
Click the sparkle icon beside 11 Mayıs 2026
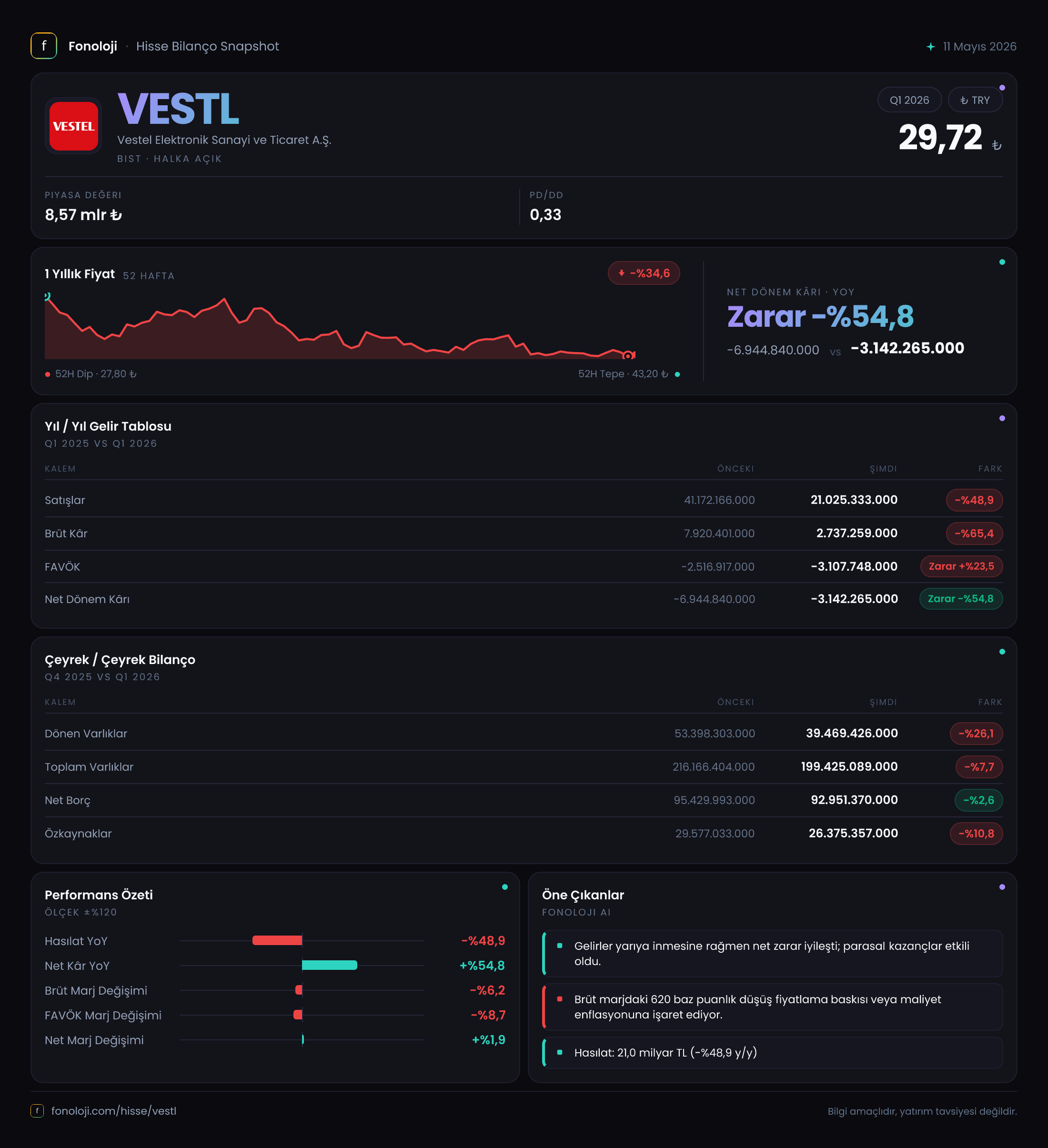(931, 47)
